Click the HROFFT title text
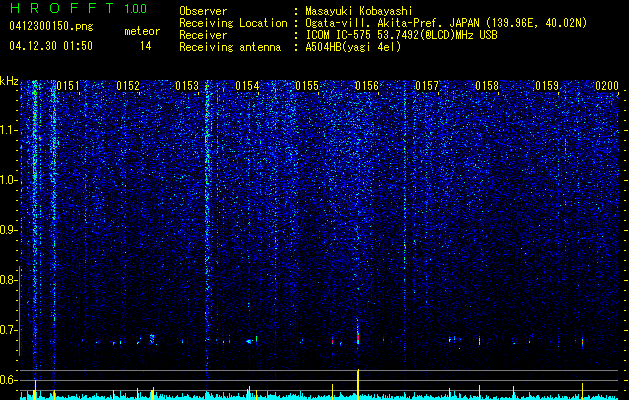 click(62, 8)
